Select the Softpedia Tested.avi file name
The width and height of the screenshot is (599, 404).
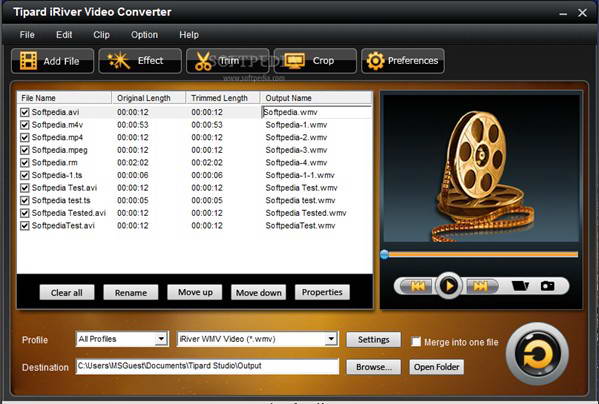69,213
